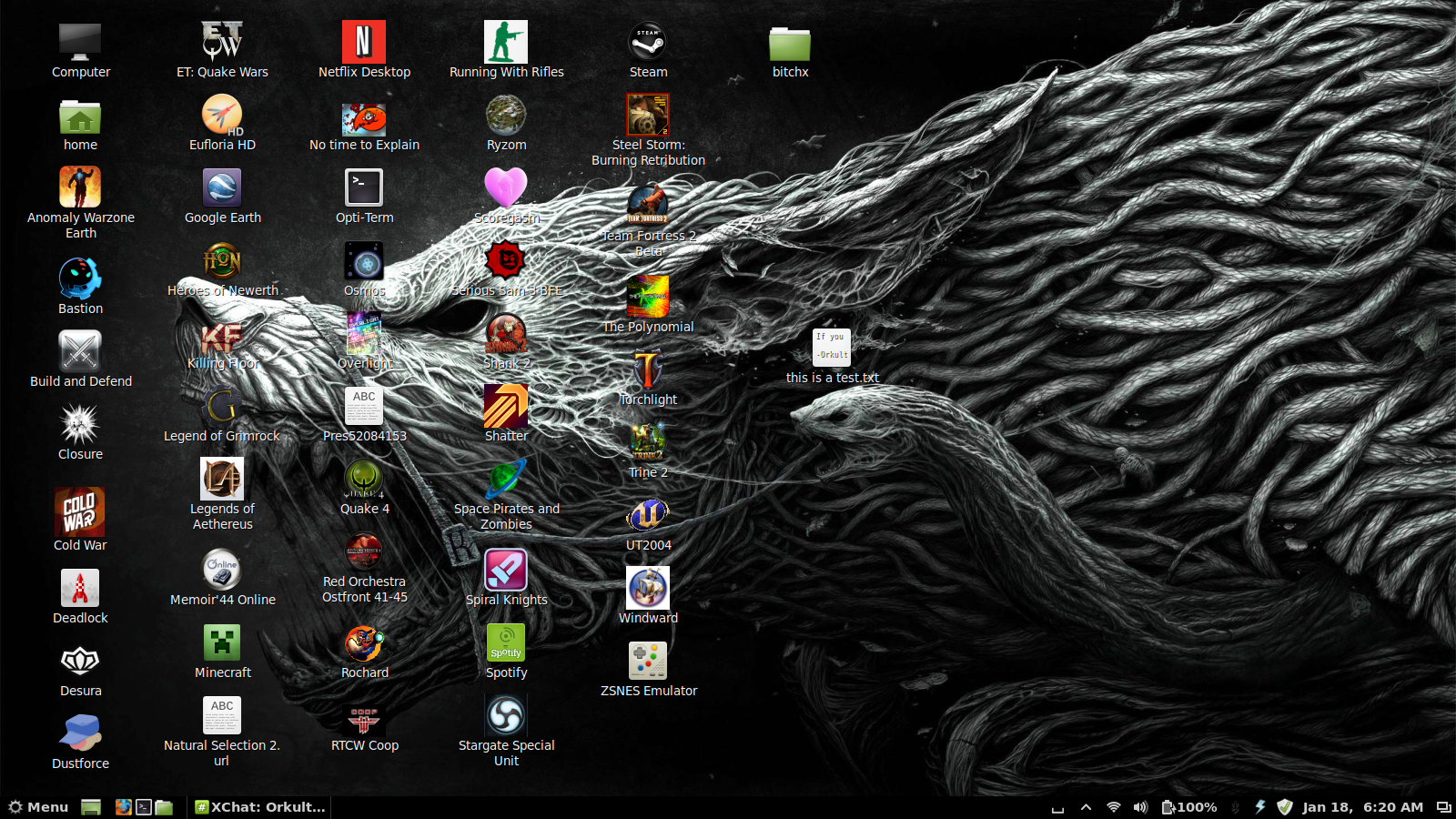
Task: Switch to XChat: Orkult taskbar window
Action: pos(259,807)
